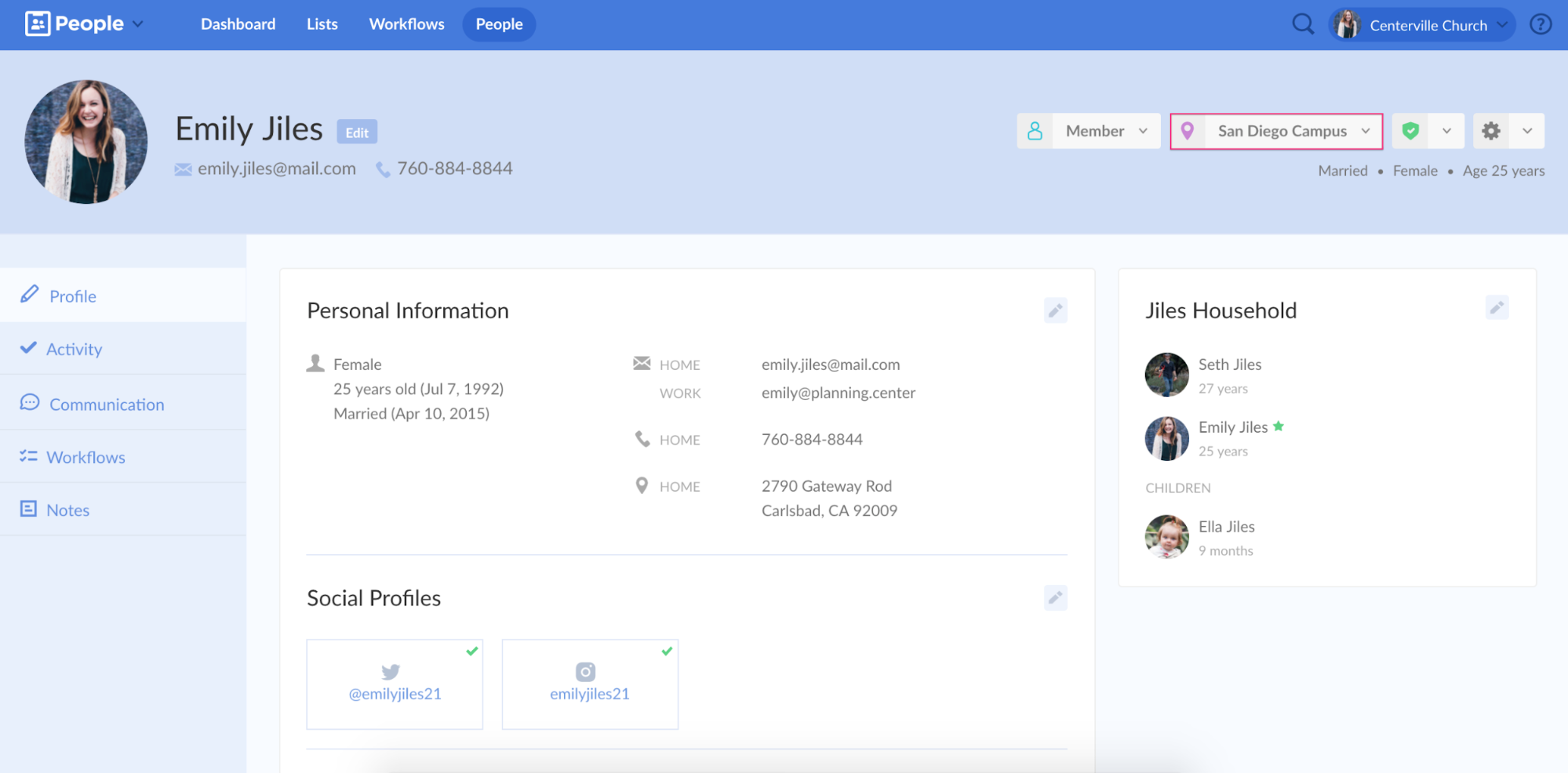Image resolution: width=1568 pixels, height=773 pixels.
Task: Select Communication in the sidebar
Action: tap(107, 405)
